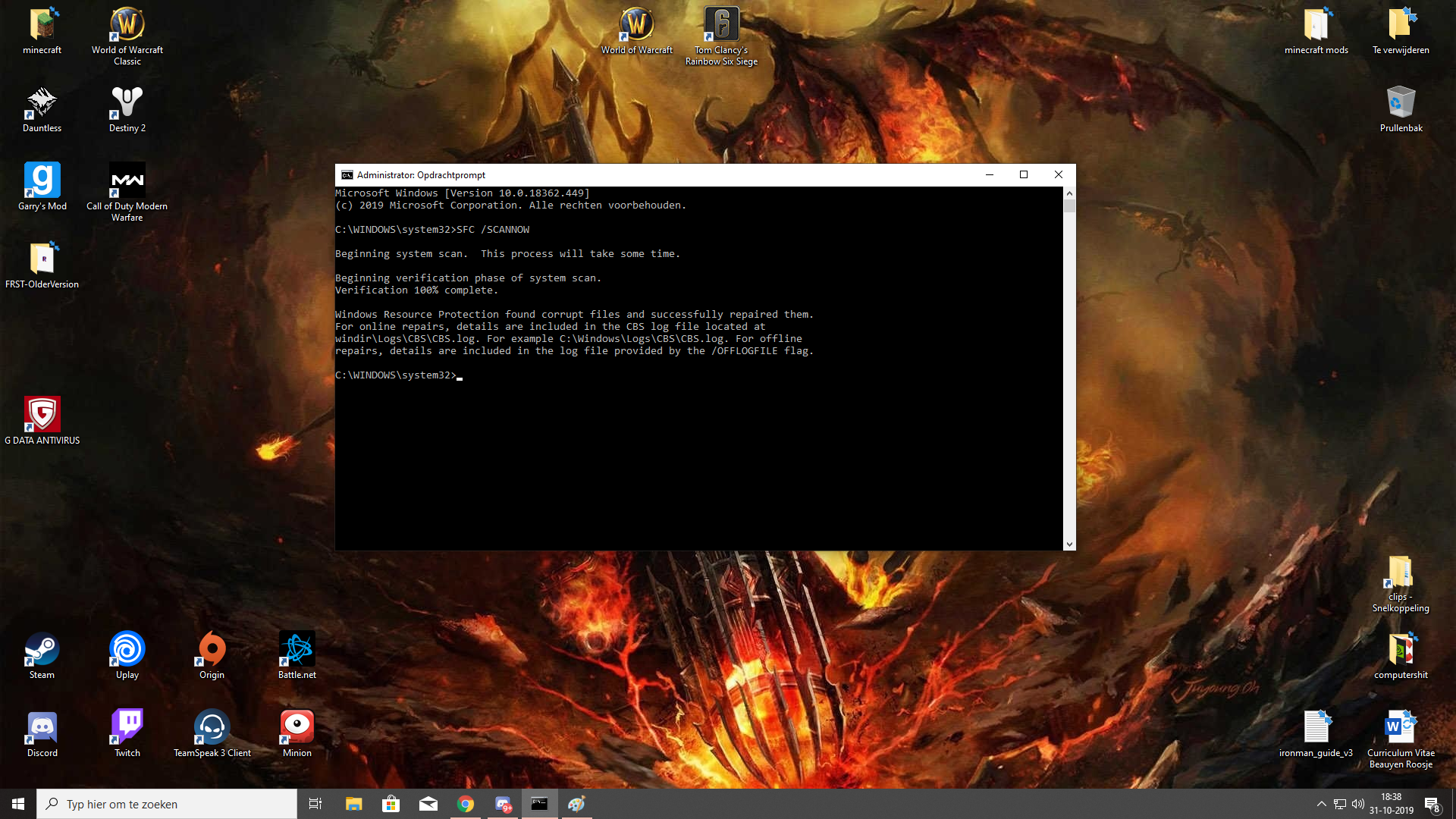The height and width of the screenshot is (819, 1456).
Task: Expand hidden system tray icons chevron
Action: [1321, 804]
